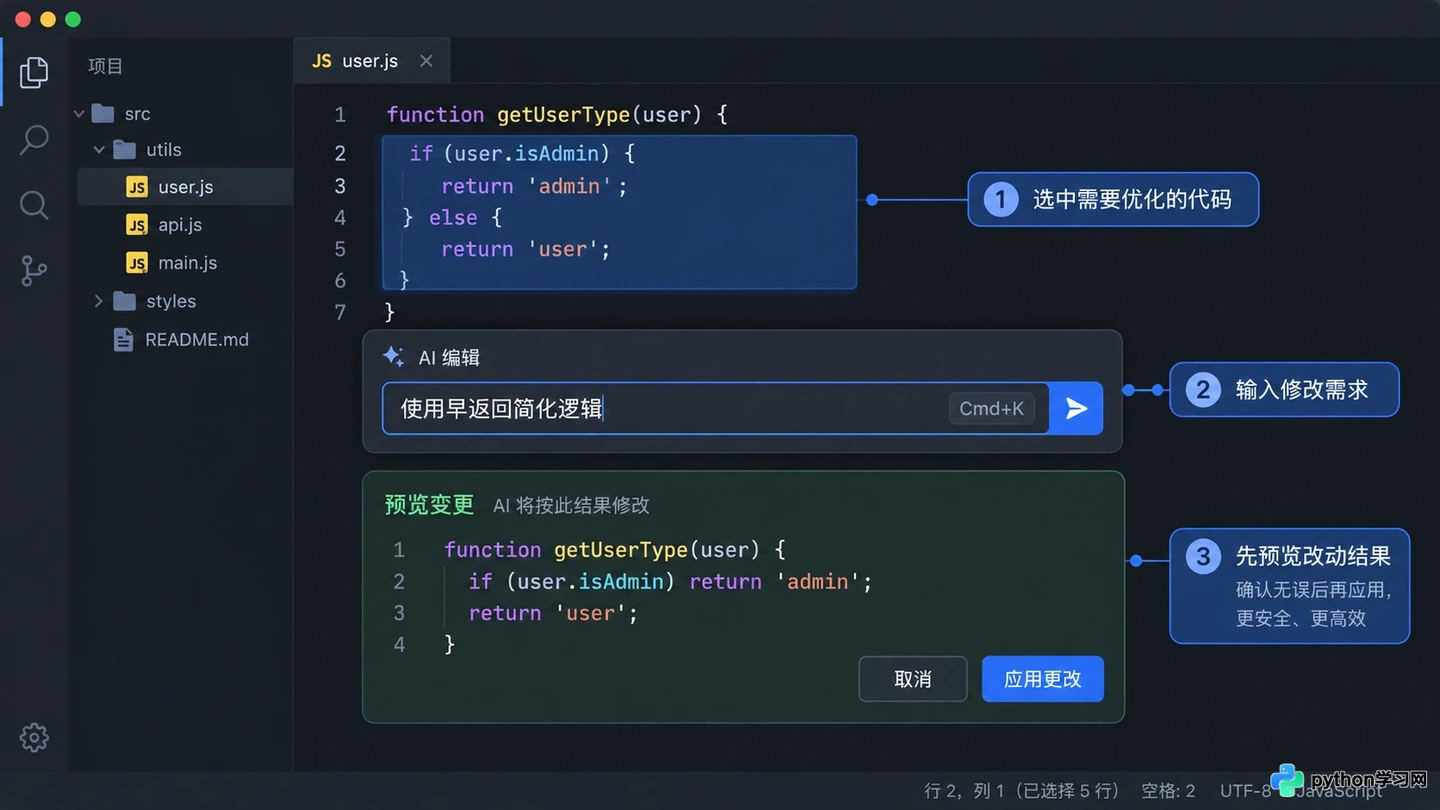Image resolution: width=1440 pixels, height=810 pixels.
Task: Collapse the src folder chevron
Action: (79, 114)
